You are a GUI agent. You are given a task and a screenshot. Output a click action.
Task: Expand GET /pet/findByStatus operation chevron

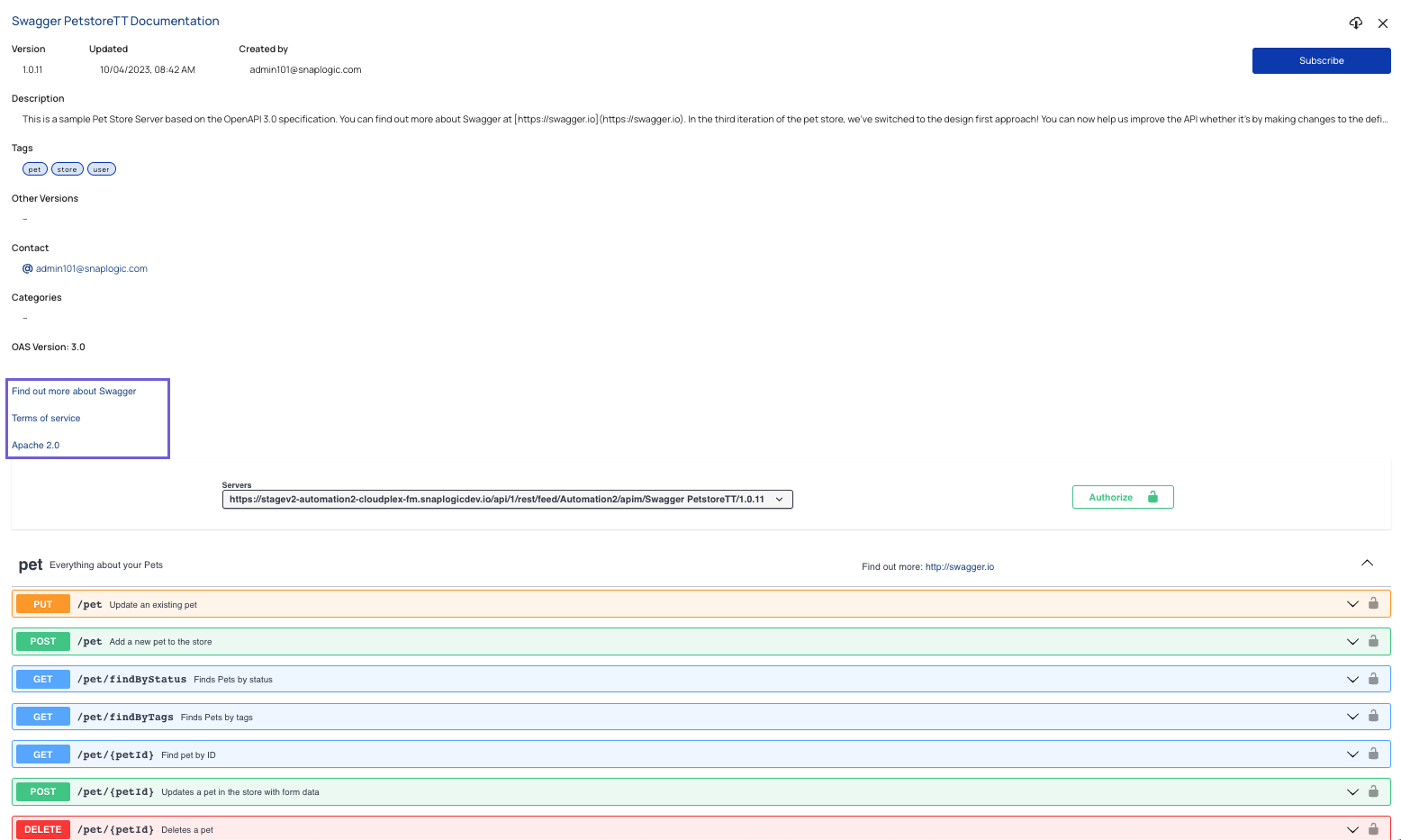point(1352,680)
